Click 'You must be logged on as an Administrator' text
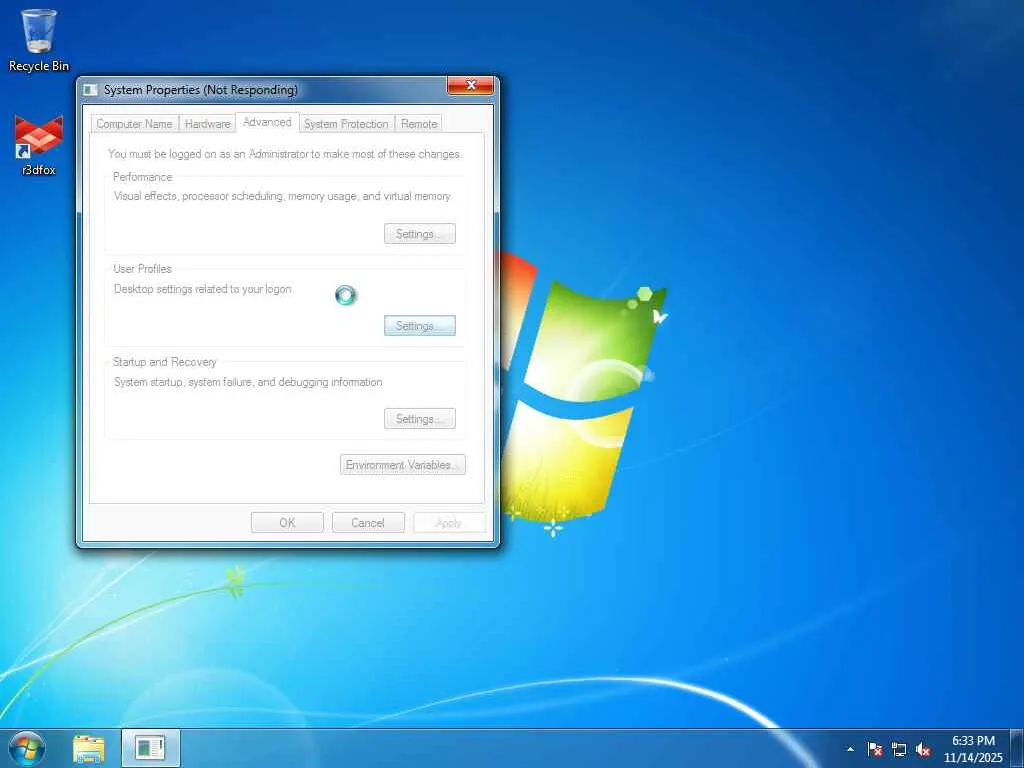This screenshot has width=1024, height=768. click(285, 154)
